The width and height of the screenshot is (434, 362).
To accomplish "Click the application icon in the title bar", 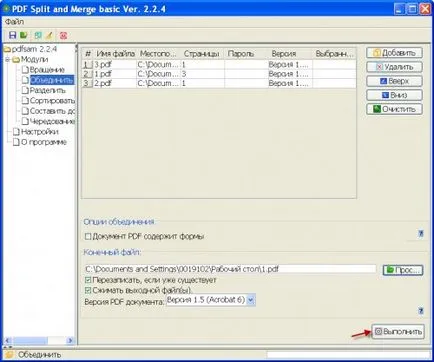I will click(6, 8).
